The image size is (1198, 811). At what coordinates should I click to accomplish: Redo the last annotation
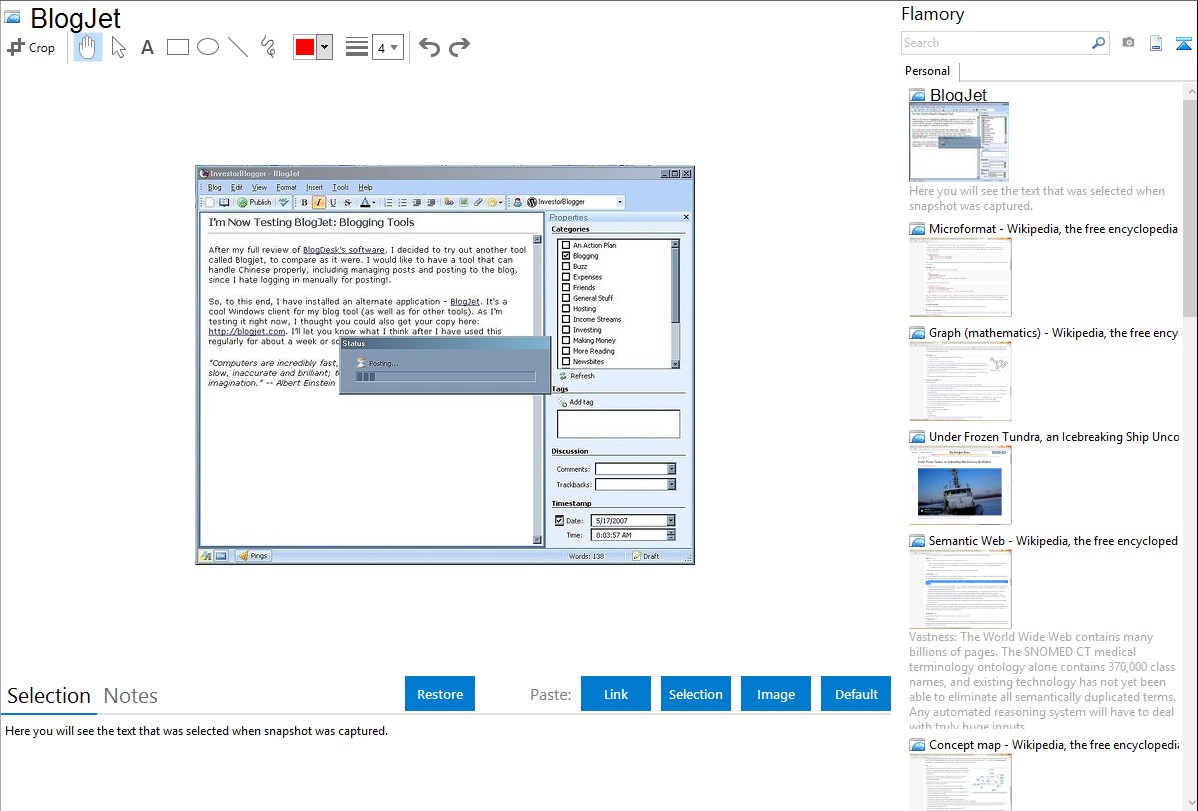pos(459,47)
